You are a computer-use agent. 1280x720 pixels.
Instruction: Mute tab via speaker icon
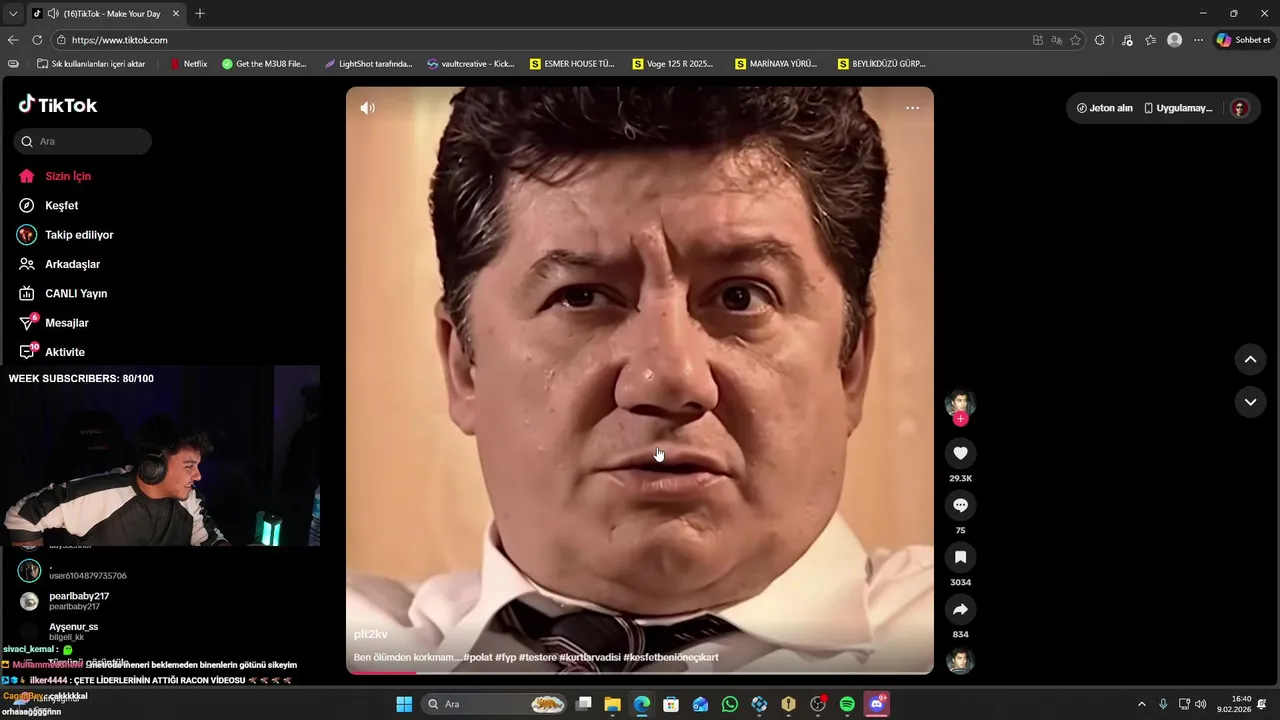click(x=52, y=13)
